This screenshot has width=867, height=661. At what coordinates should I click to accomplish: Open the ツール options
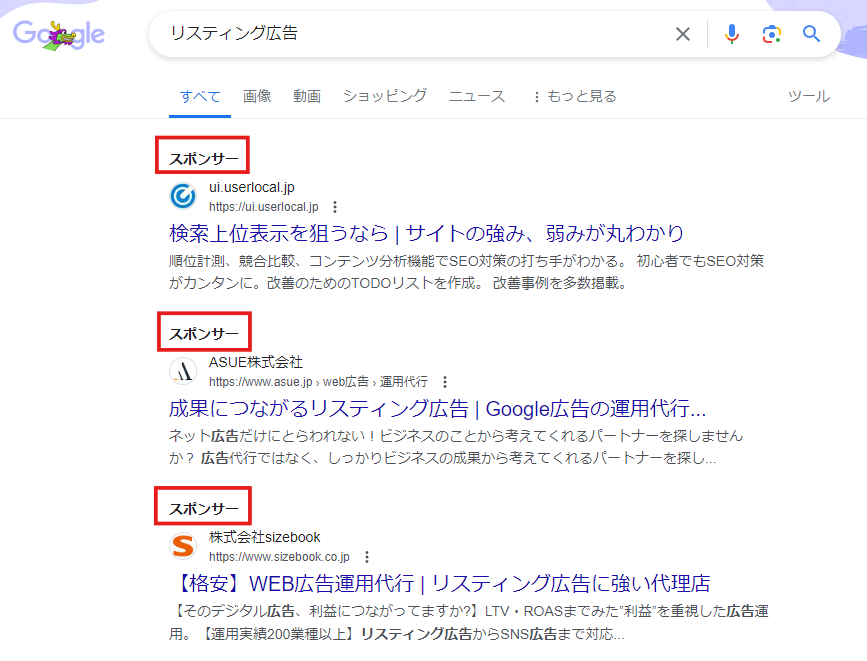tap(809, 96)
